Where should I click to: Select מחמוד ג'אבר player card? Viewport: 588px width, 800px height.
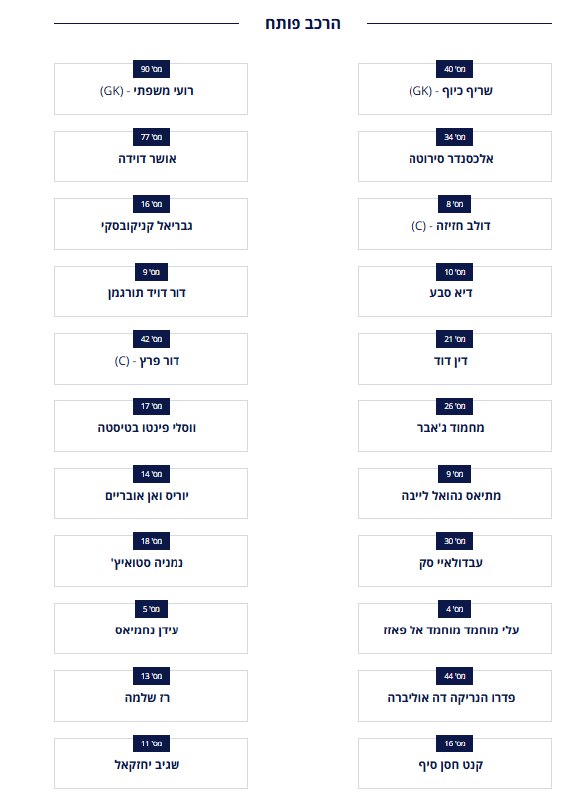pyautogui.click(x=454, y=426)
